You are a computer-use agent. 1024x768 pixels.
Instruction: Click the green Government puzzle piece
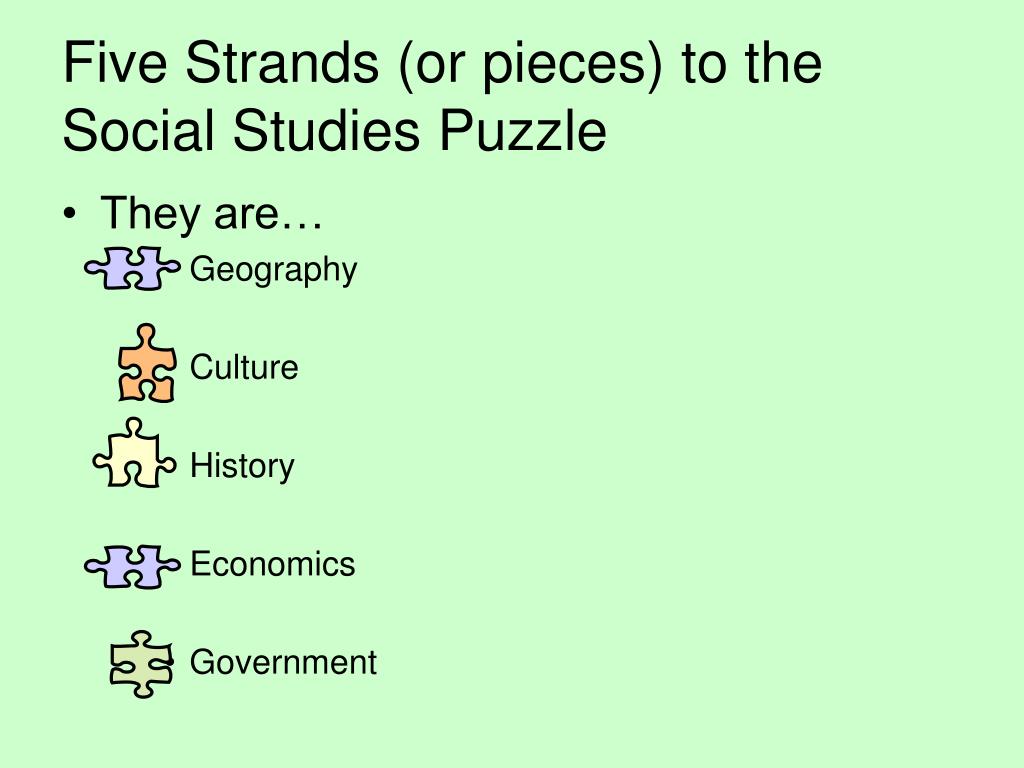pyautogui.click(x=142, y=664)
